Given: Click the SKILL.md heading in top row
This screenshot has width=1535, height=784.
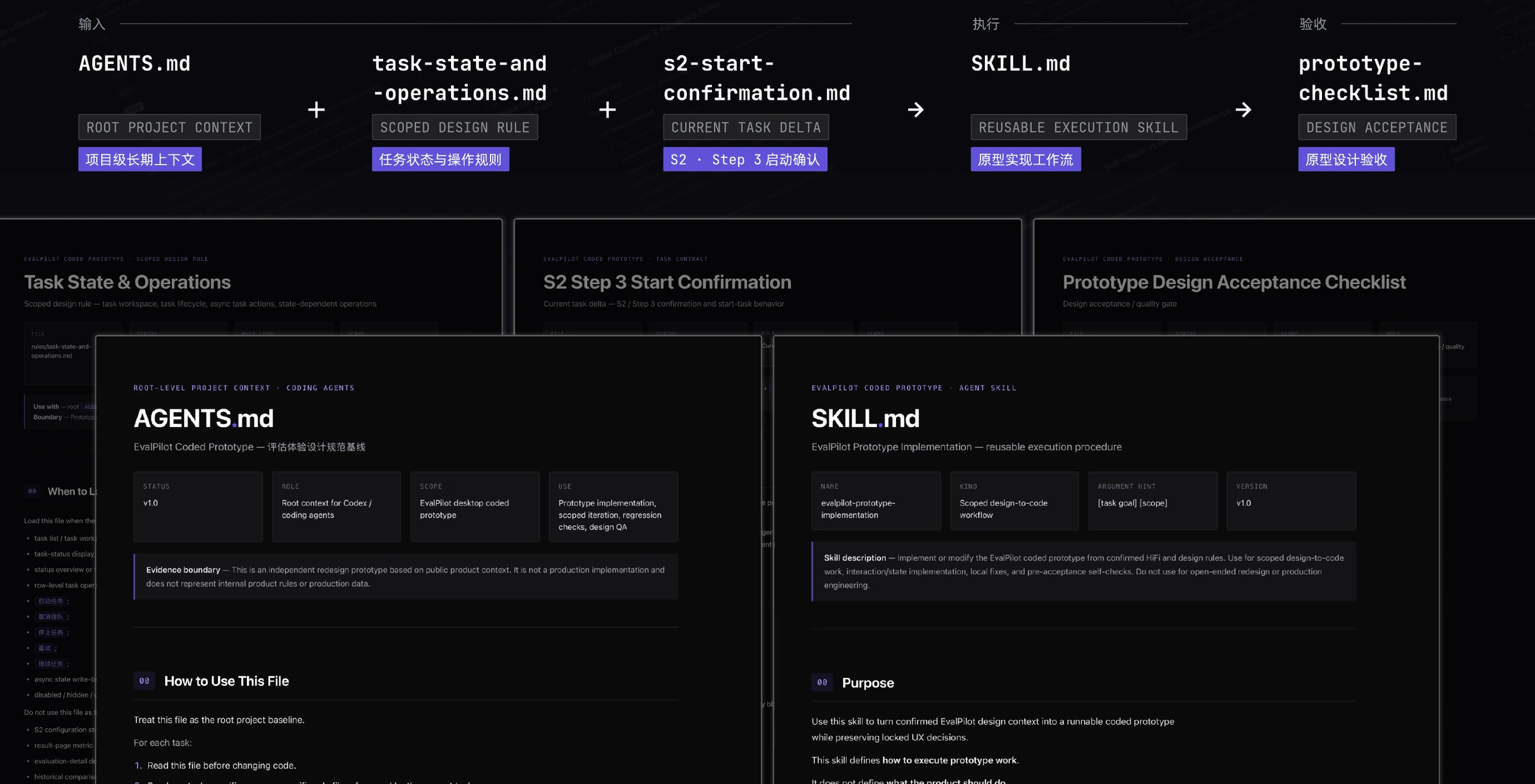Looking at the screenshot, I should (x=1021, y=63).
